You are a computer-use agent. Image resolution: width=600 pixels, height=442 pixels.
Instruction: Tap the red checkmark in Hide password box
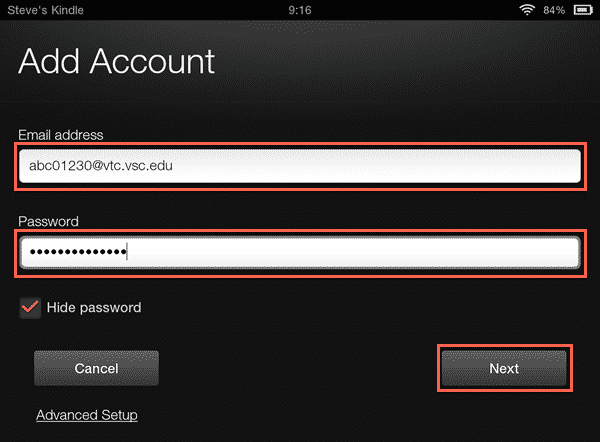tap(30, 307)
